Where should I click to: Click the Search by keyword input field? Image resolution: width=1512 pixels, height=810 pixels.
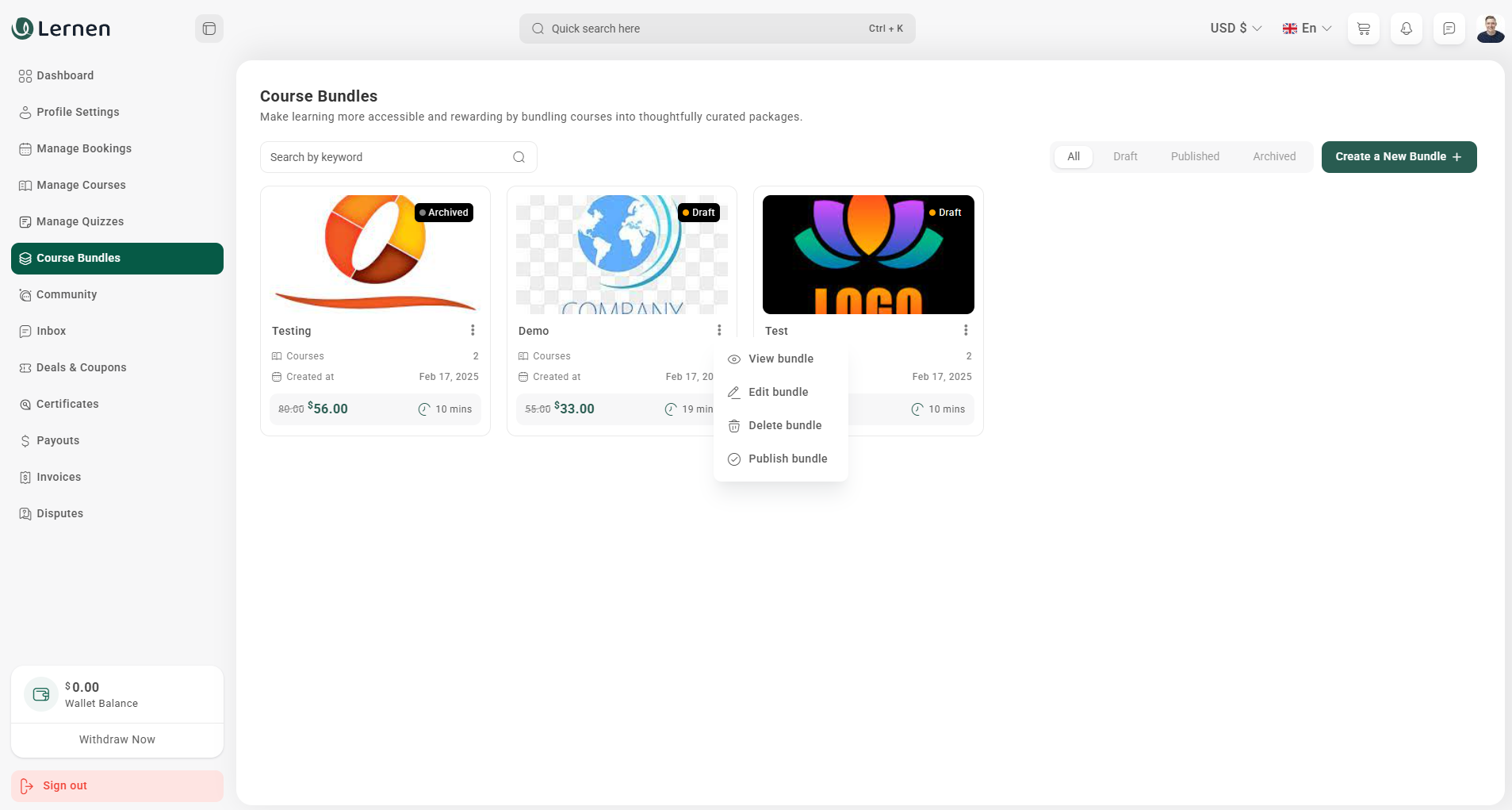click(381, 156)
